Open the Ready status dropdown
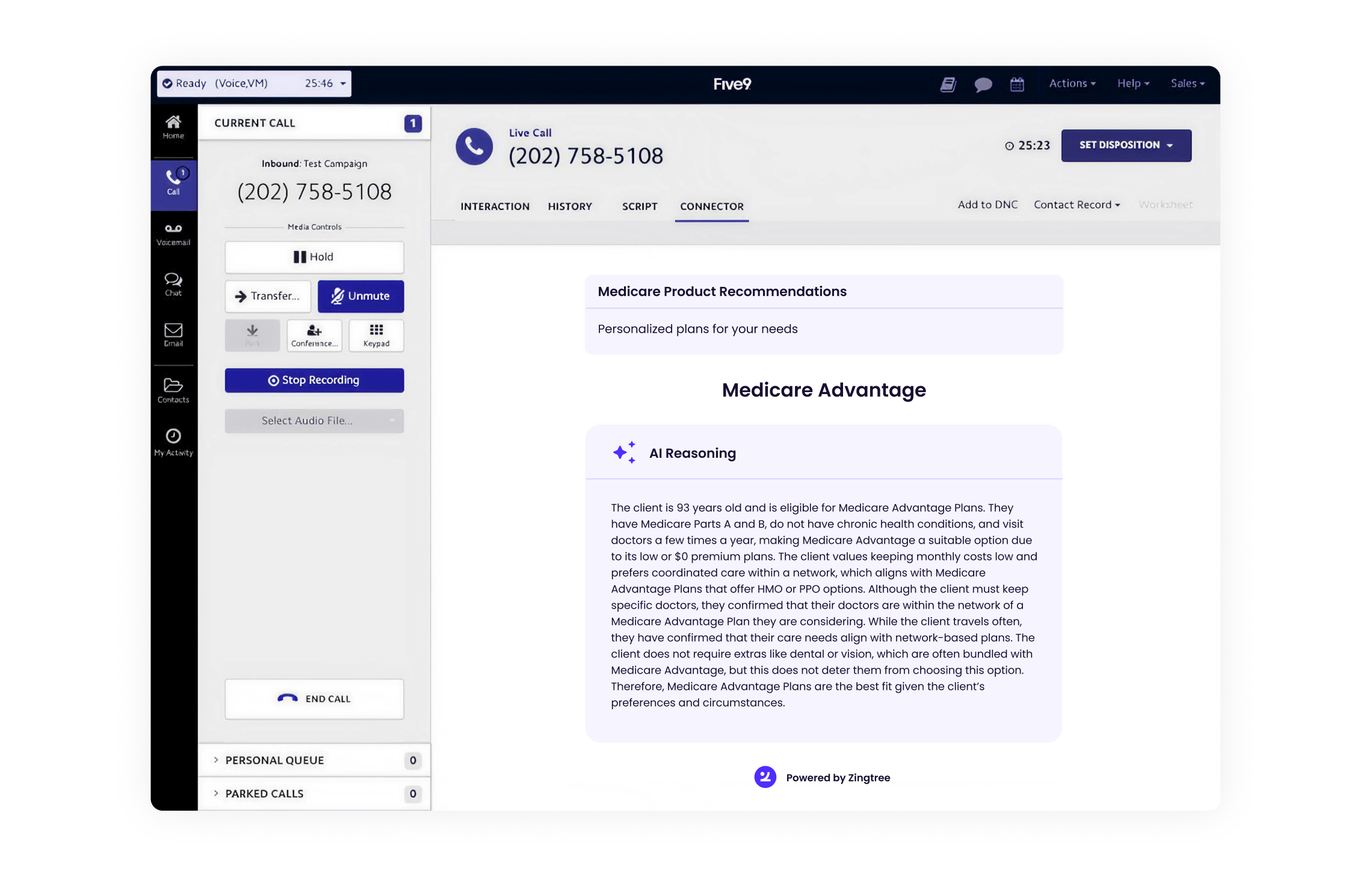Screen dimensions: 1372x877 click(254, 84)
